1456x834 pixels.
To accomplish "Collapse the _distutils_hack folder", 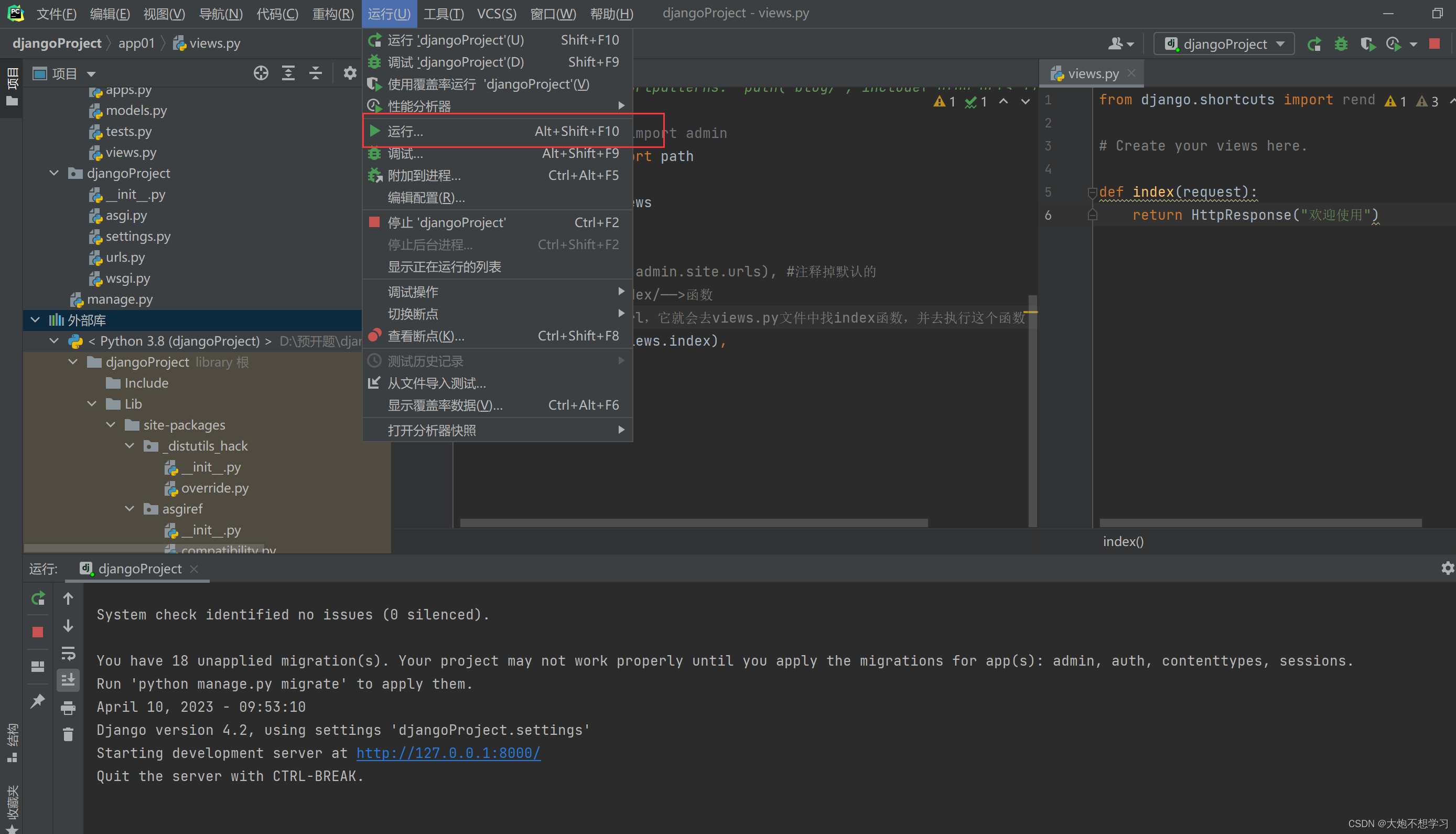I will pyautogui.click(x=130, y=446).
